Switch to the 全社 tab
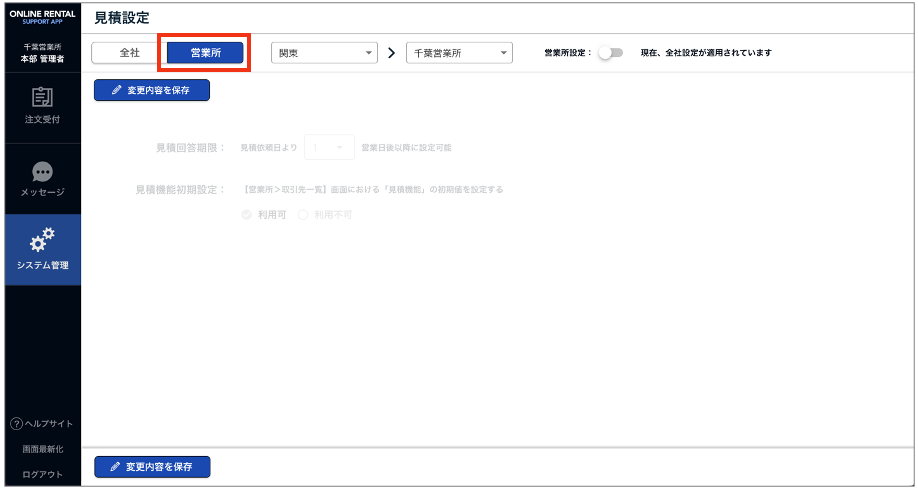918x489 pixels. [x=129, y=53]
